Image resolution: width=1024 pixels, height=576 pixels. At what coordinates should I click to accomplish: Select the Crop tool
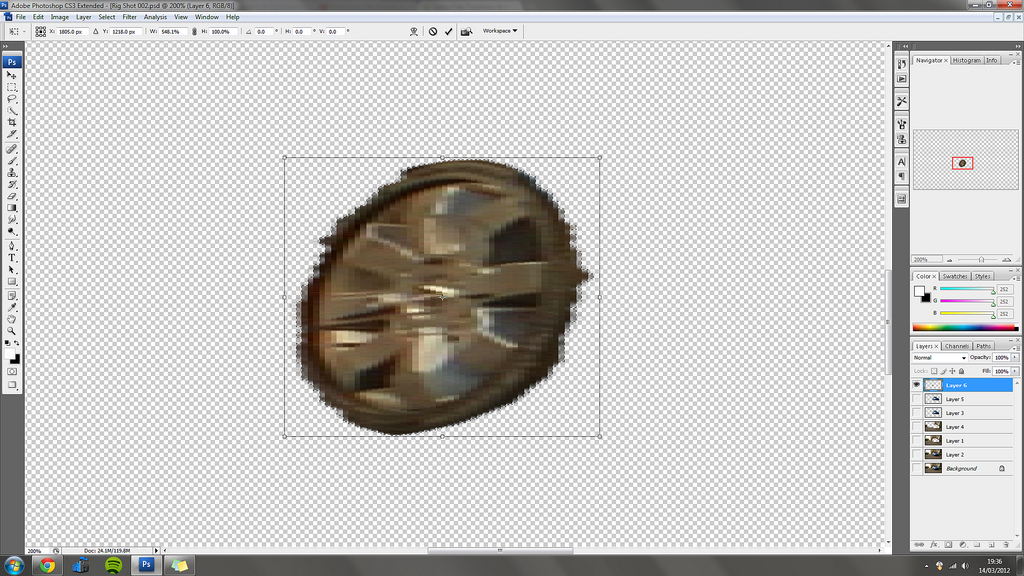click(12, 122)
